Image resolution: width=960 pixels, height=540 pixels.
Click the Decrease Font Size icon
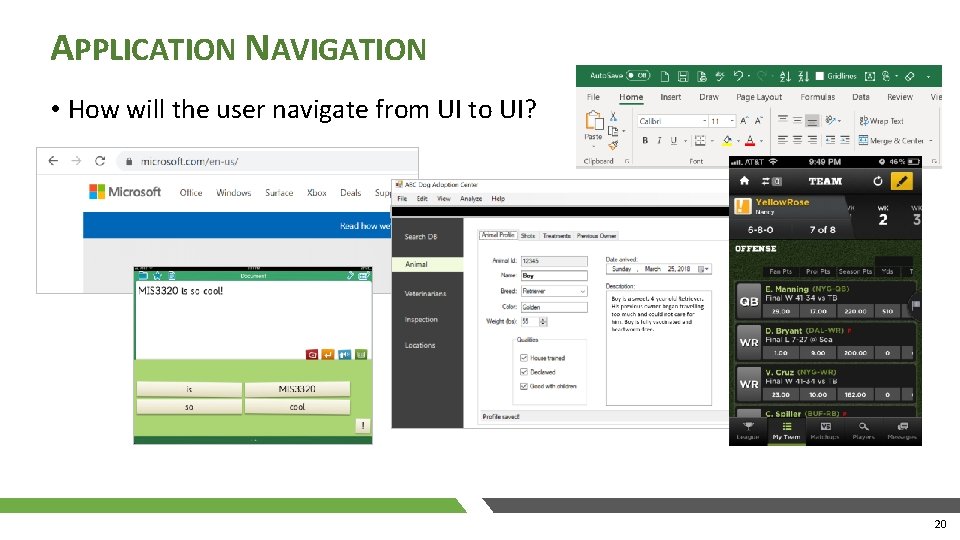coord(759,121)
